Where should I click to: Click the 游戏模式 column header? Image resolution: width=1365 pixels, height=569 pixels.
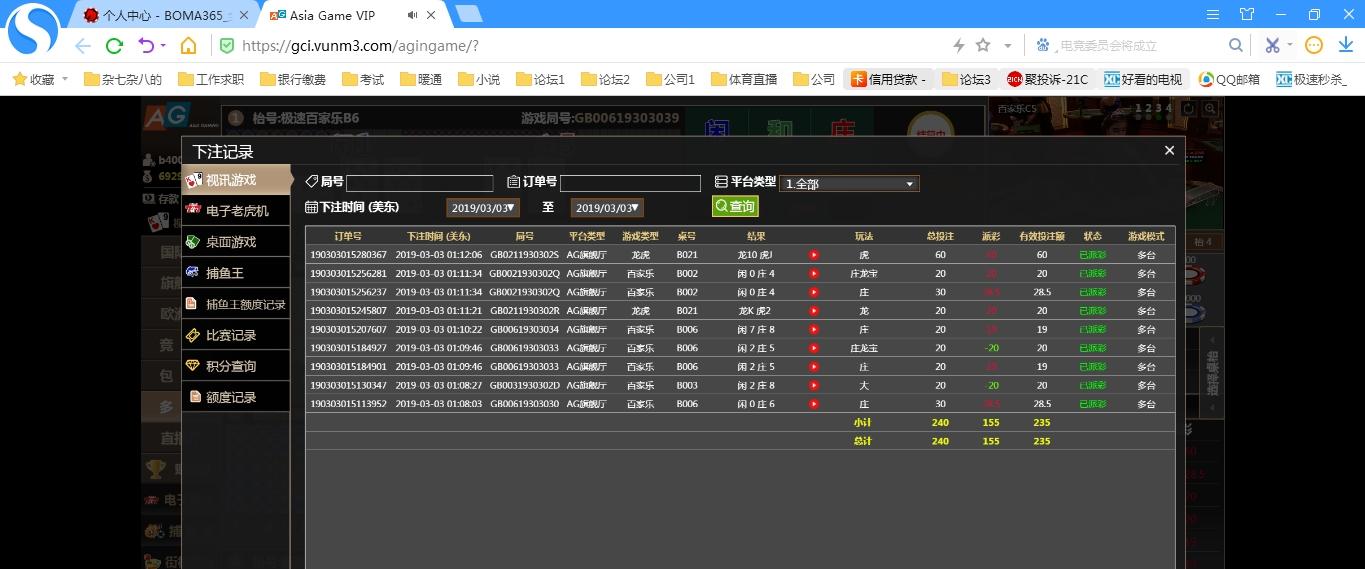[x=1146, y=236]
